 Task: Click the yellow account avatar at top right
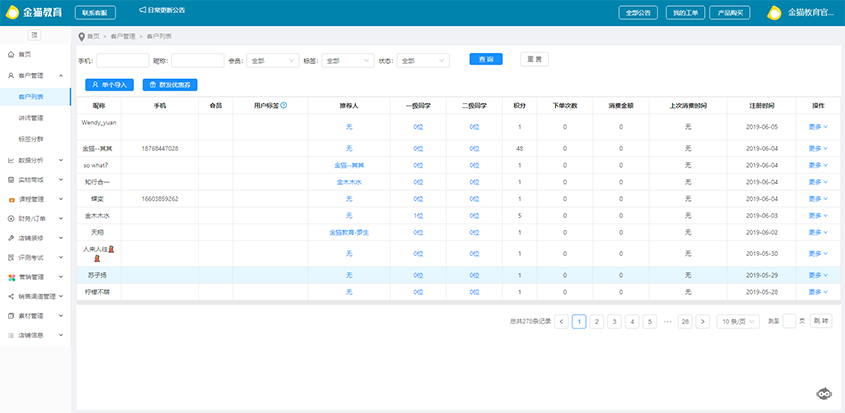tap(774, 13)
